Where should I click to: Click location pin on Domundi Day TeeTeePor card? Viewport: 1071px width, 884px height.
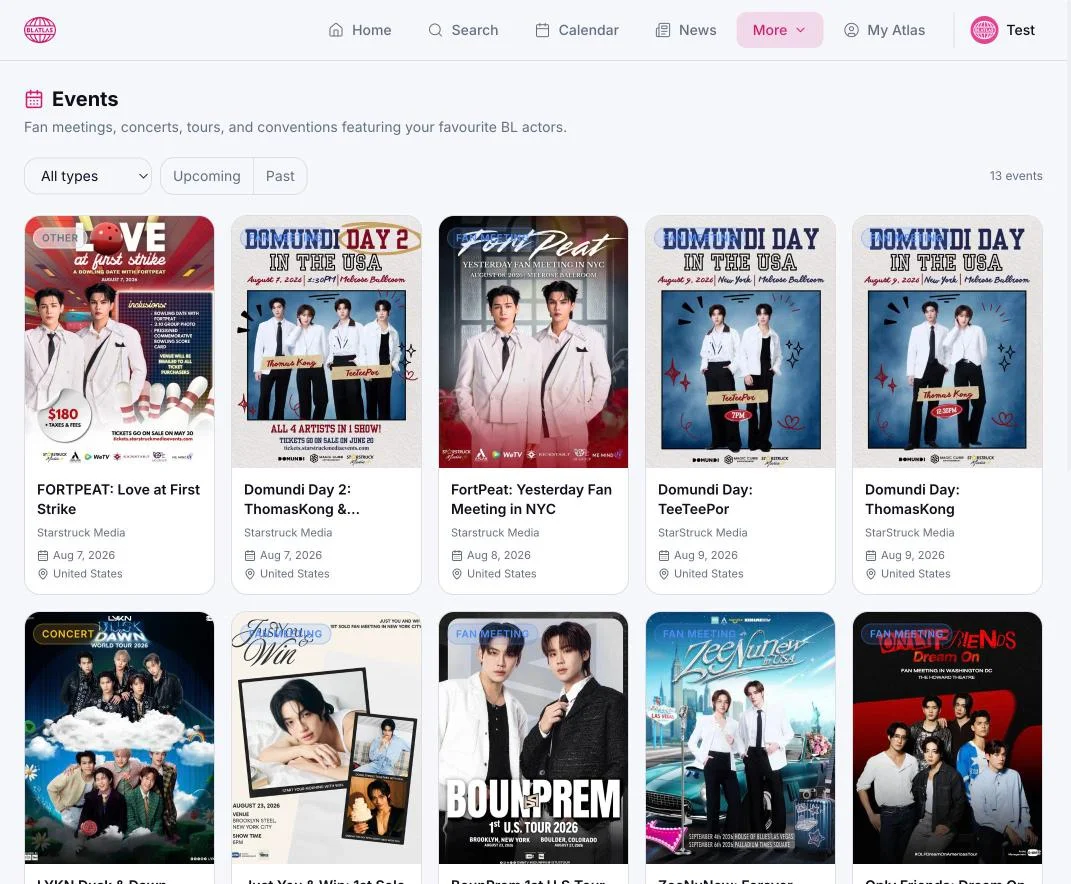[x=663, y=574]
